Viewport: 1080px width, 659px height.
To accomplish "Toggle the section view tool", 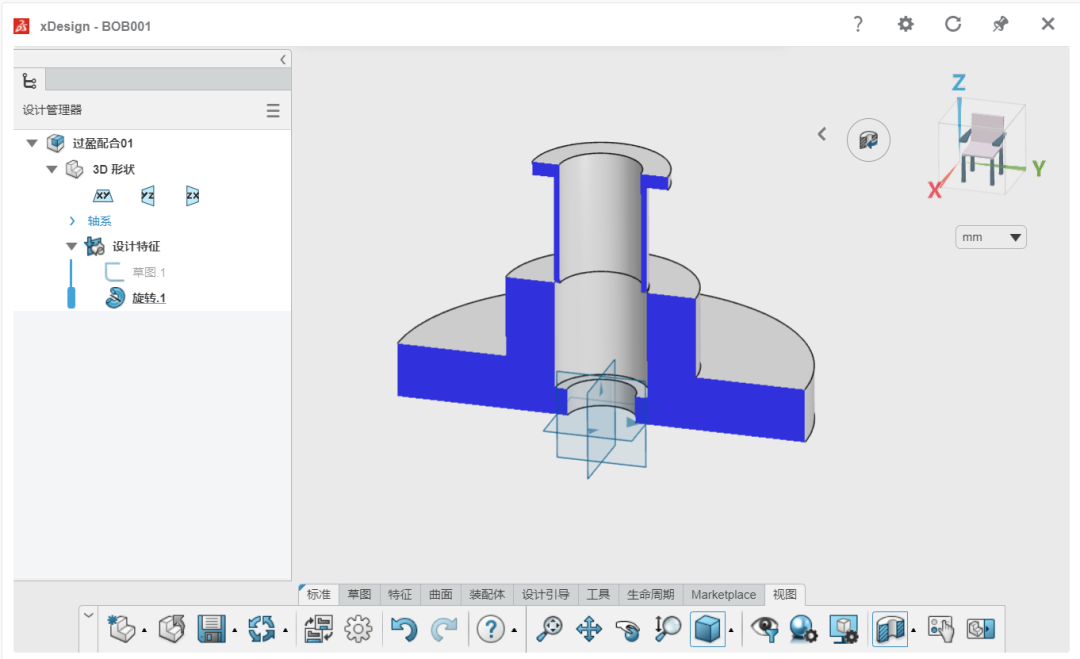I will (x=890, y=629).
